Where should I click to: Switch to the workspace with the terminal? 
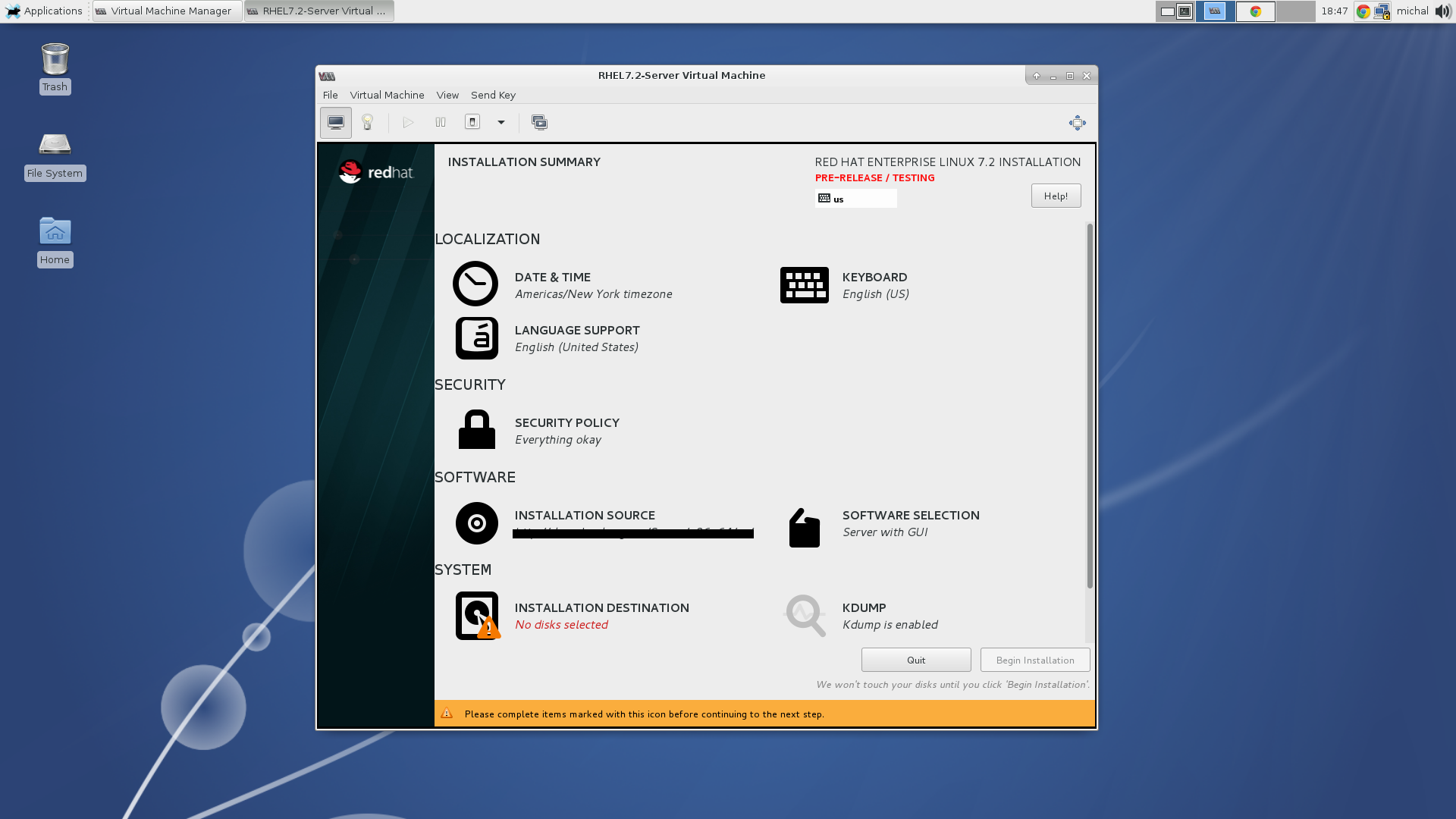[1175, 11]
